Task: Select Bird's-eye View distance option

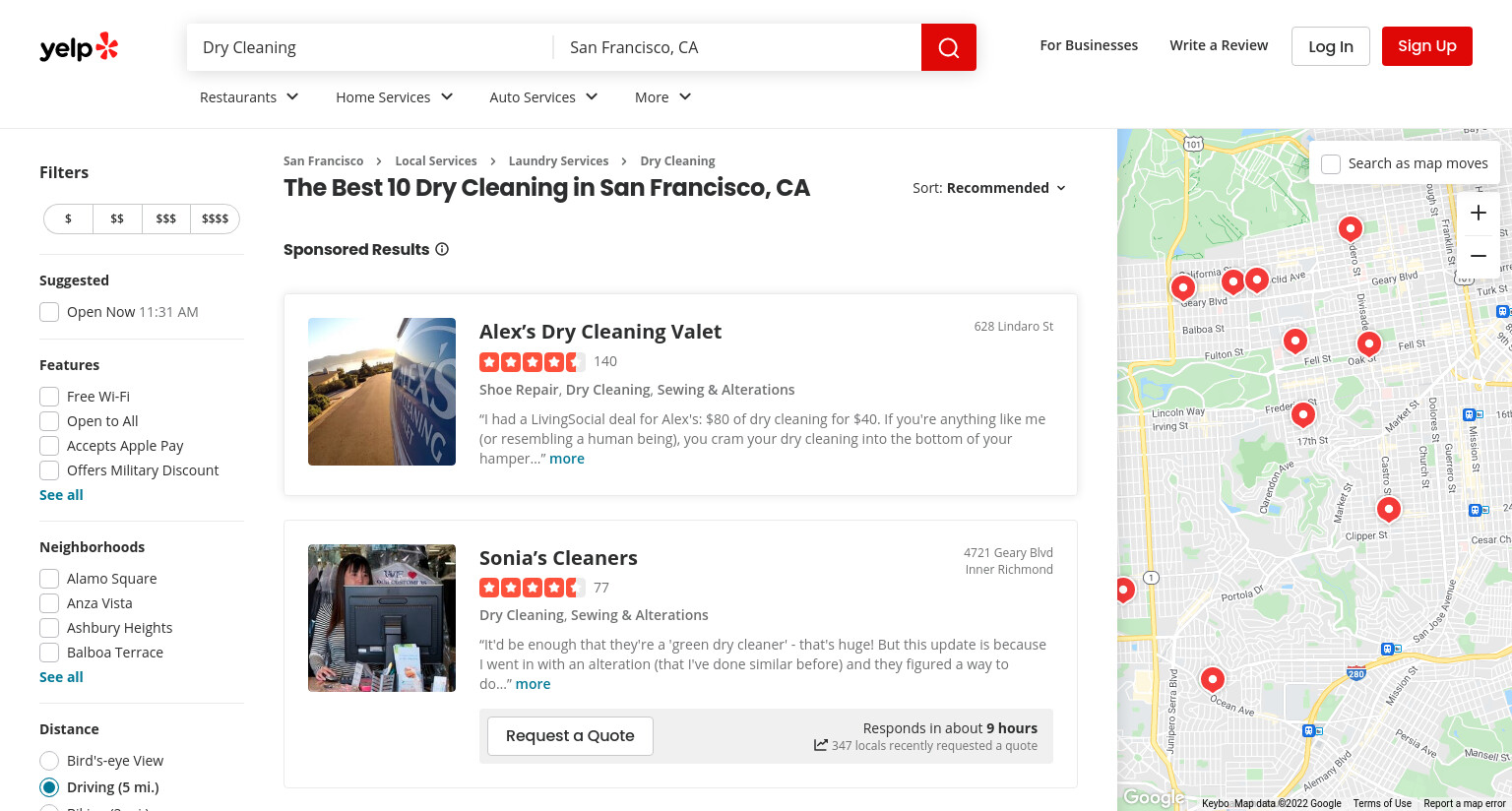Action: [x=49, y=761]
